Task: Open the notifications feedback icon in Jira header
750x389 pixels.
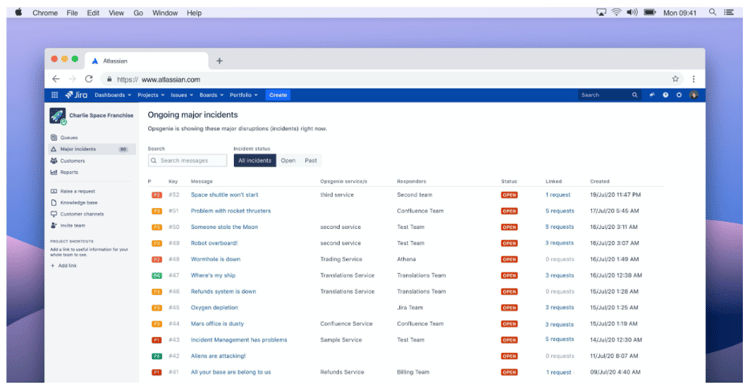Action: (x=651, y=95)
